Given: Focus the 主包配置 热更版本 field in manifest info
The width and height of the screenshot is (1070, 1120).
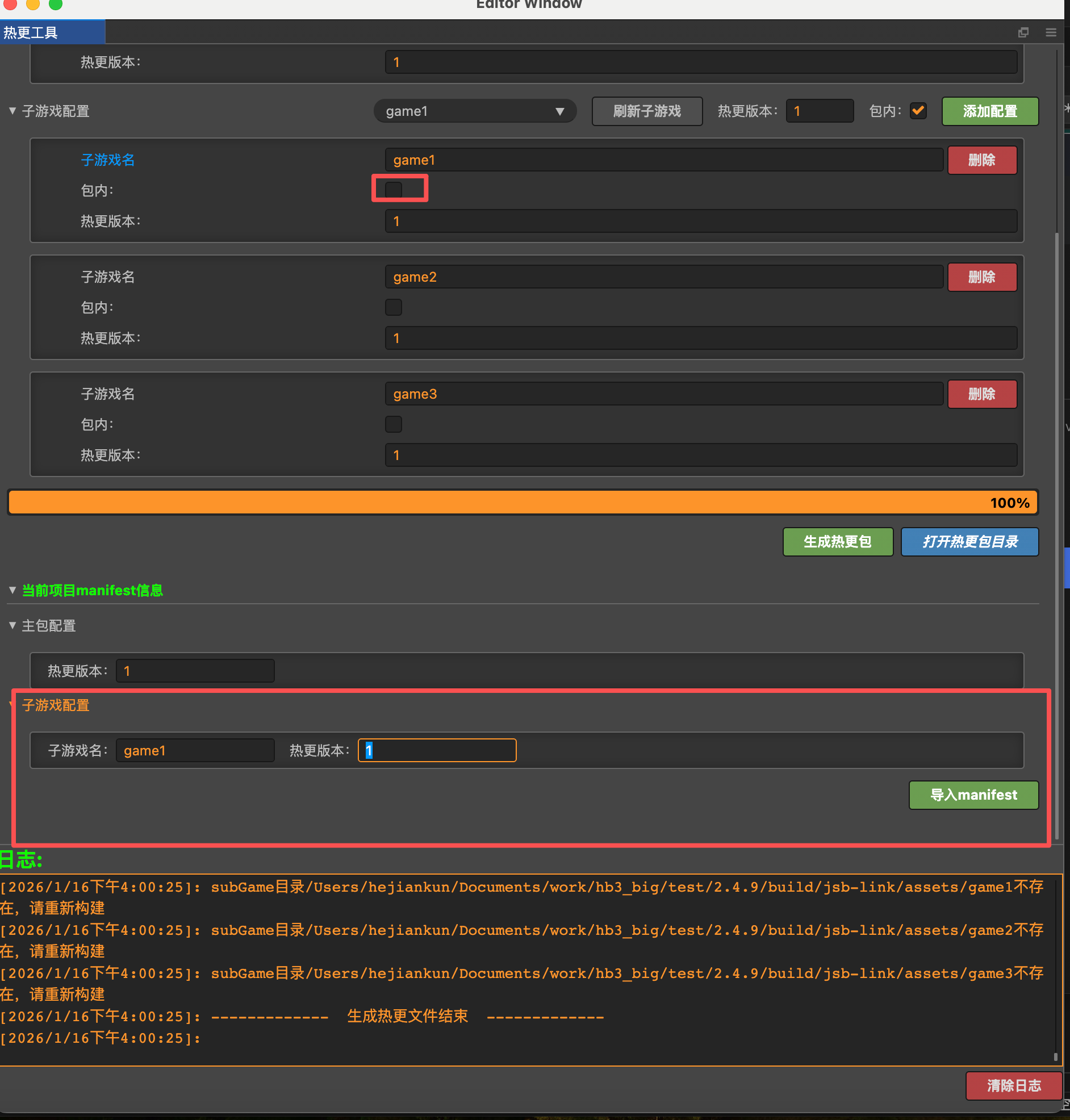Looking at the screenshot, I should tap(195, 671).
